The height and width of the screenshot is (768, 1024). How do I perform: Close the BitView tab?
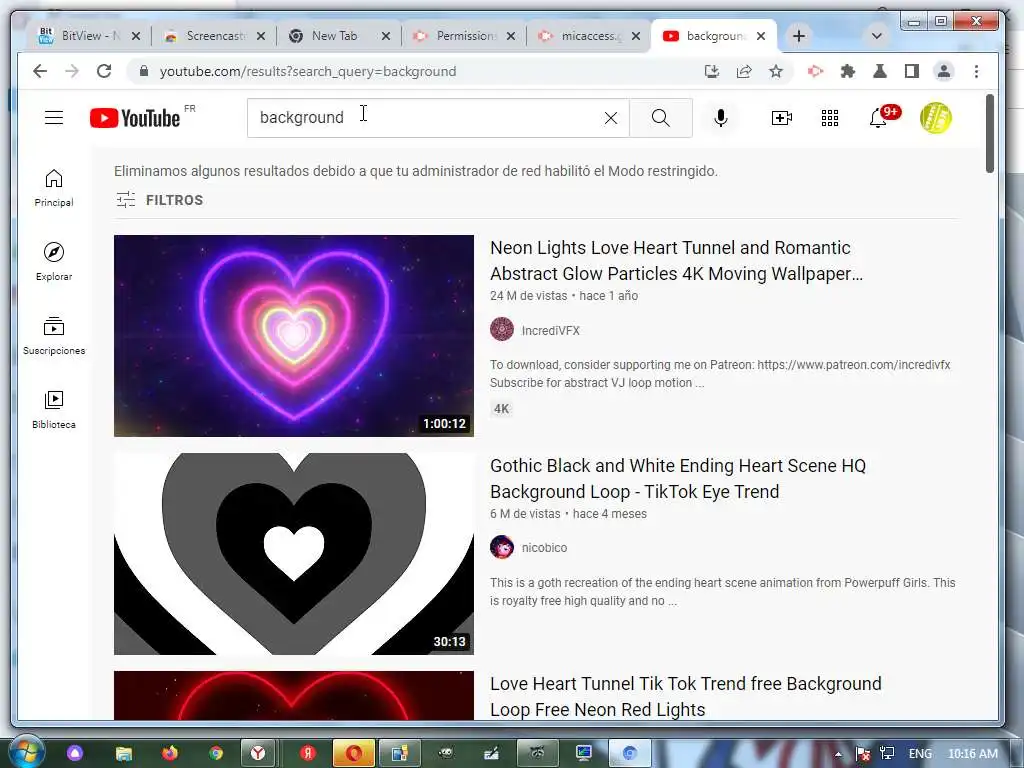pos(136,36)
